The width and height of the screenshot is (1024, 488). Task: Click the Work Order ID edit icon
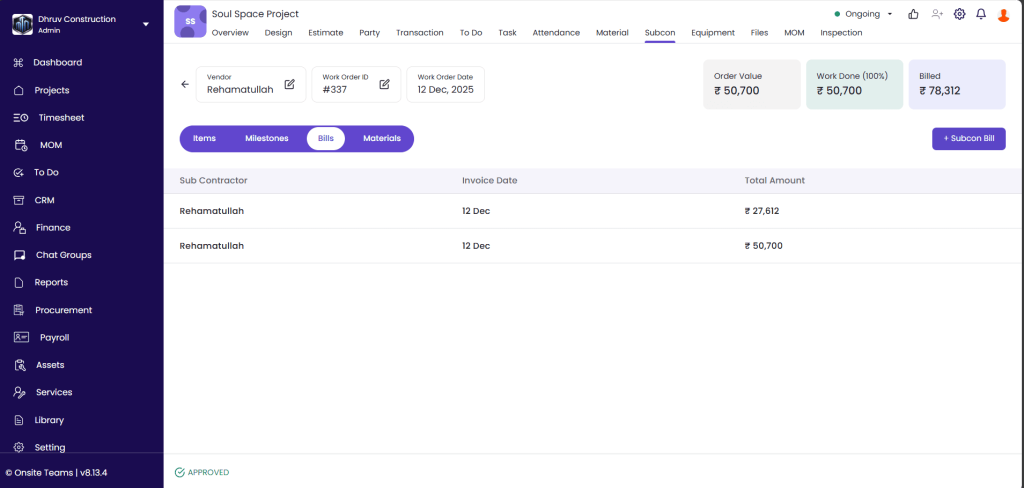coord(384,84)
